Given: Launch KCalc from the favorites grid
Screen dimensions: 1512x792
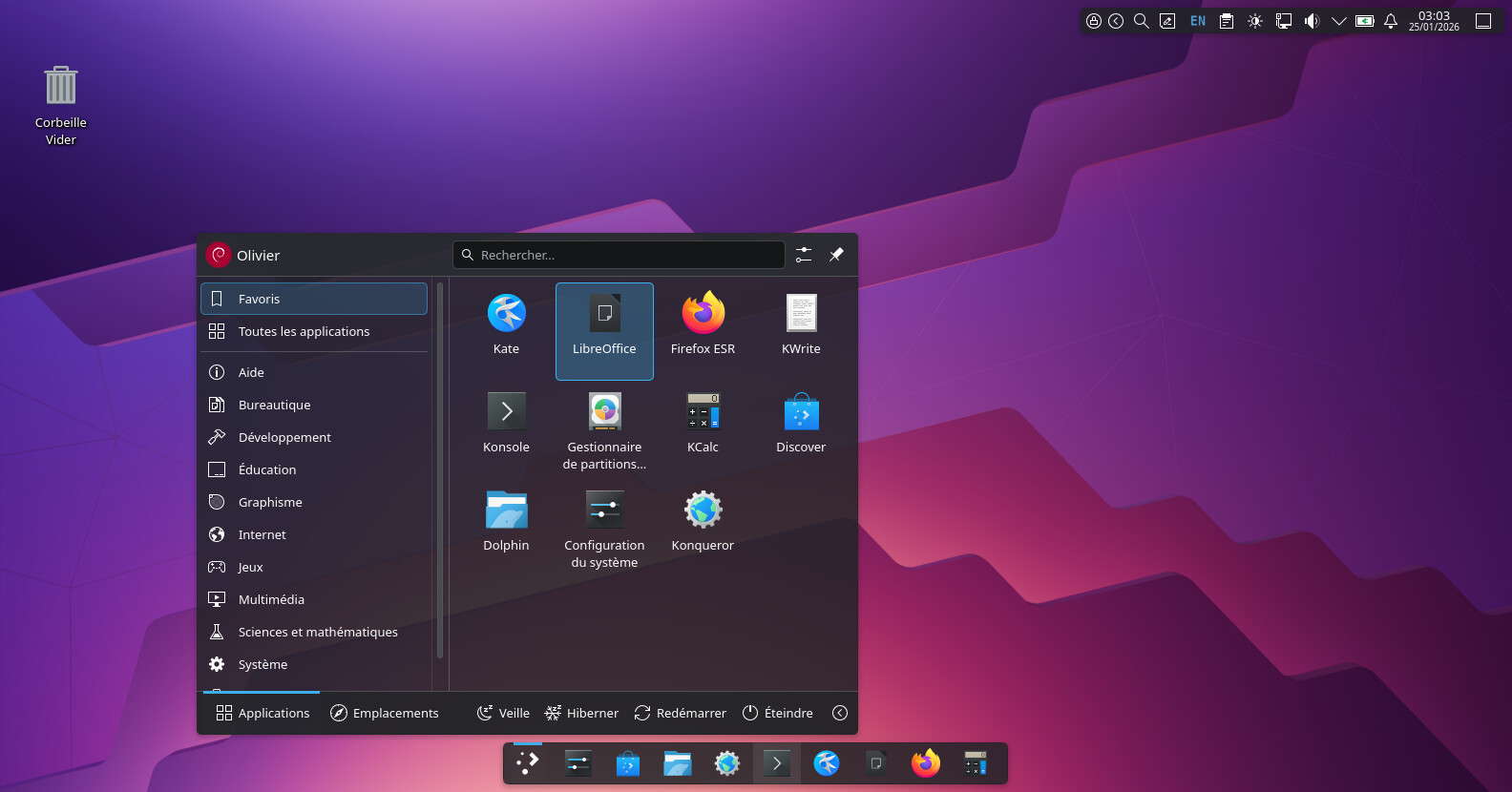Looking at the screenshot, I should [x=703, y=428].
